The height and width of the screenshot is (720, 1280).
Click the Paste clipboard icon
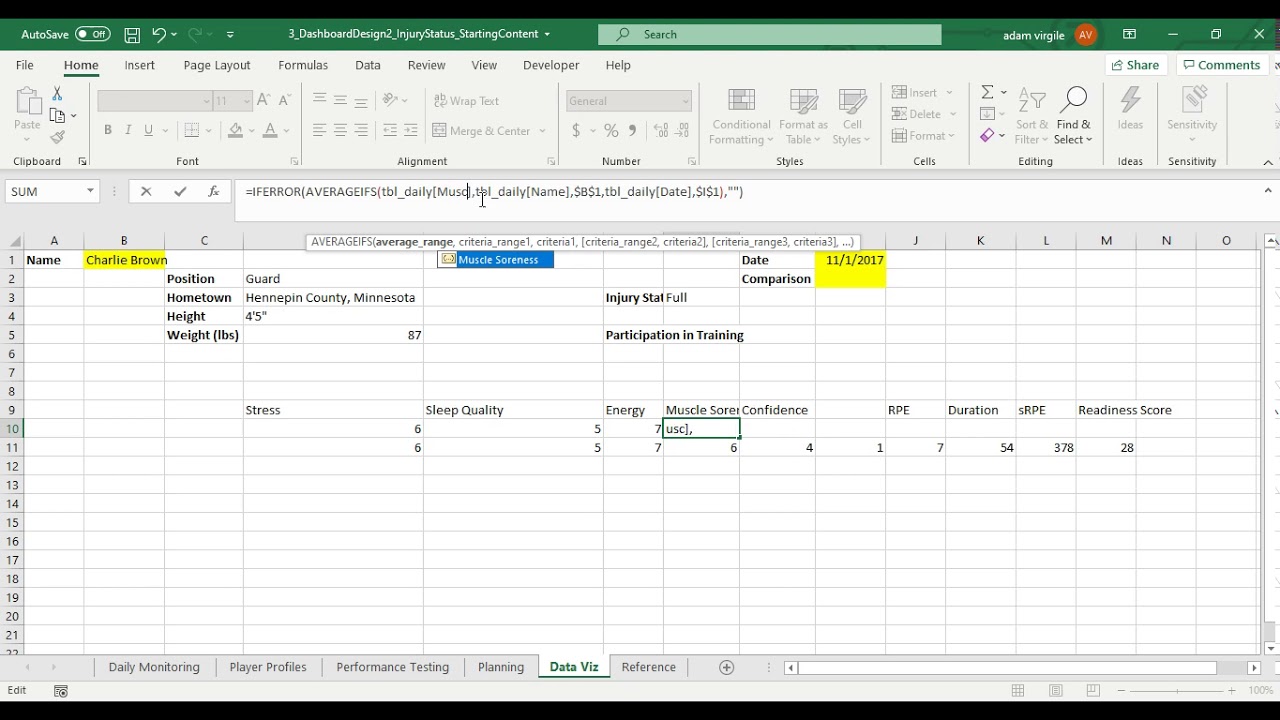[x=27, y=101]
